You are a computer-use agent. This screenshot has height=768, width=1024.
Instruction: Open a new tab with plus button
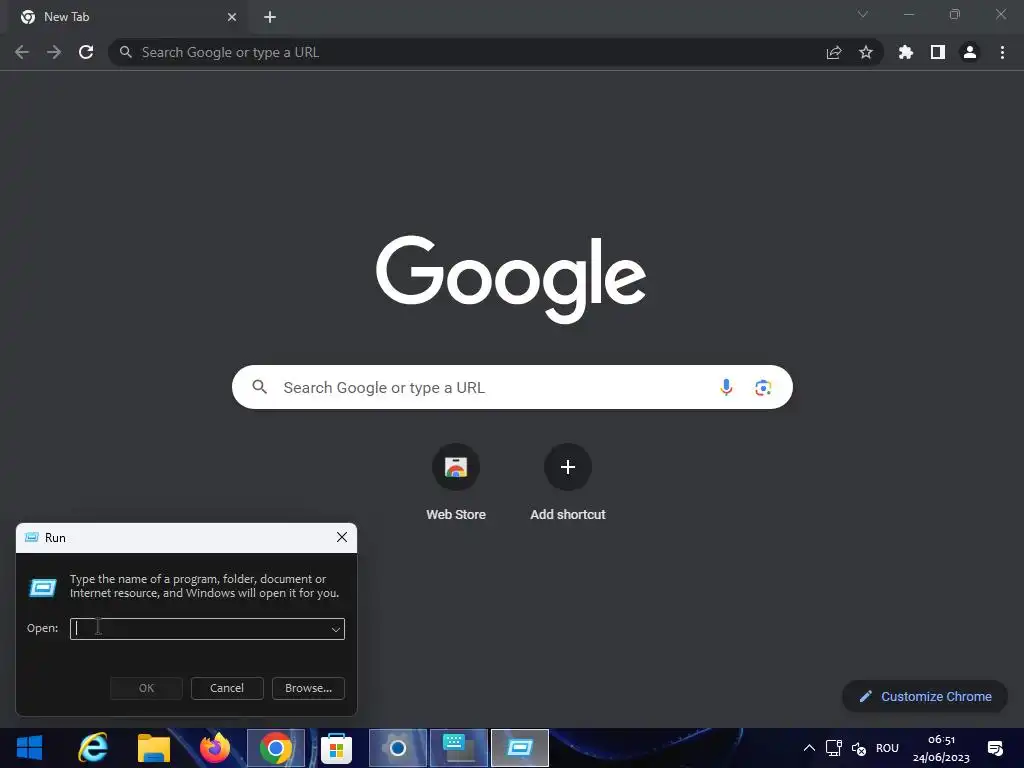pos(270,17)
